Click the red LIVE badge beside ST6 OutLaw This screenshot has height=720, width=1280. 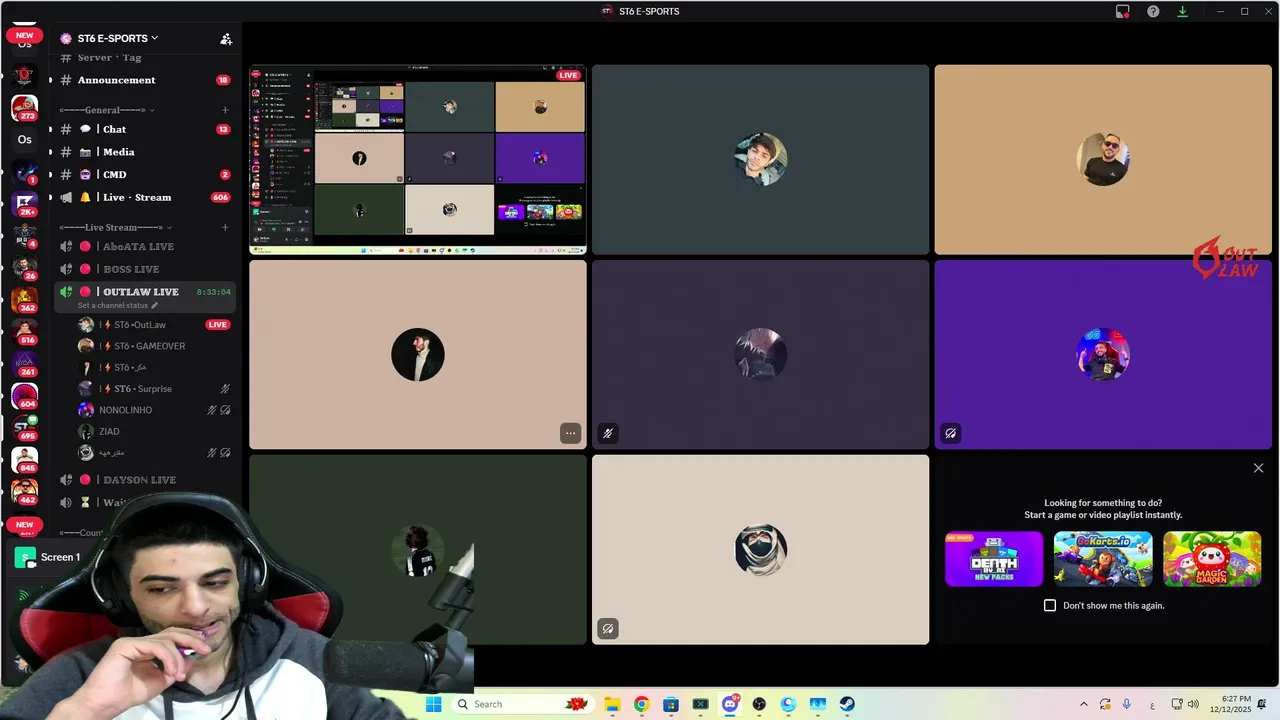tap(217, 325)
